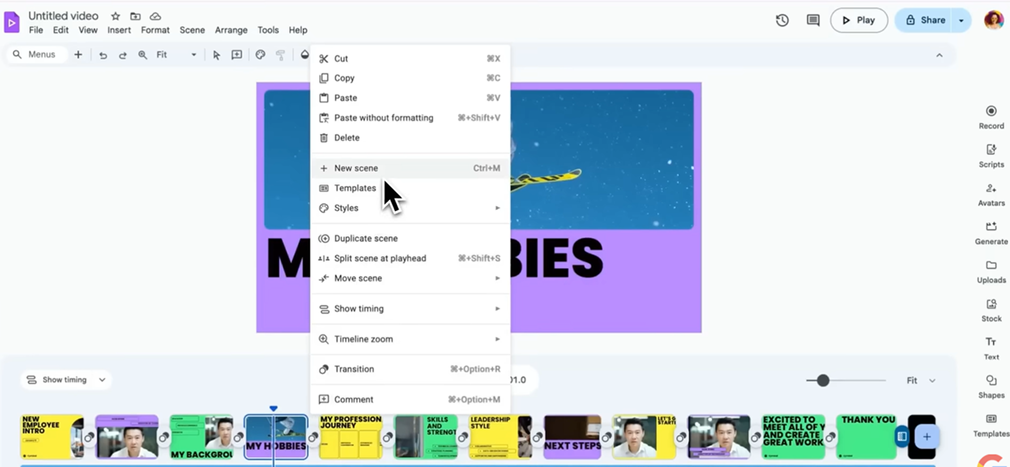Viewport: 1010px width, 467px height.
Task: Select the Leadership Style scene thumbnail
Action: 500,437
